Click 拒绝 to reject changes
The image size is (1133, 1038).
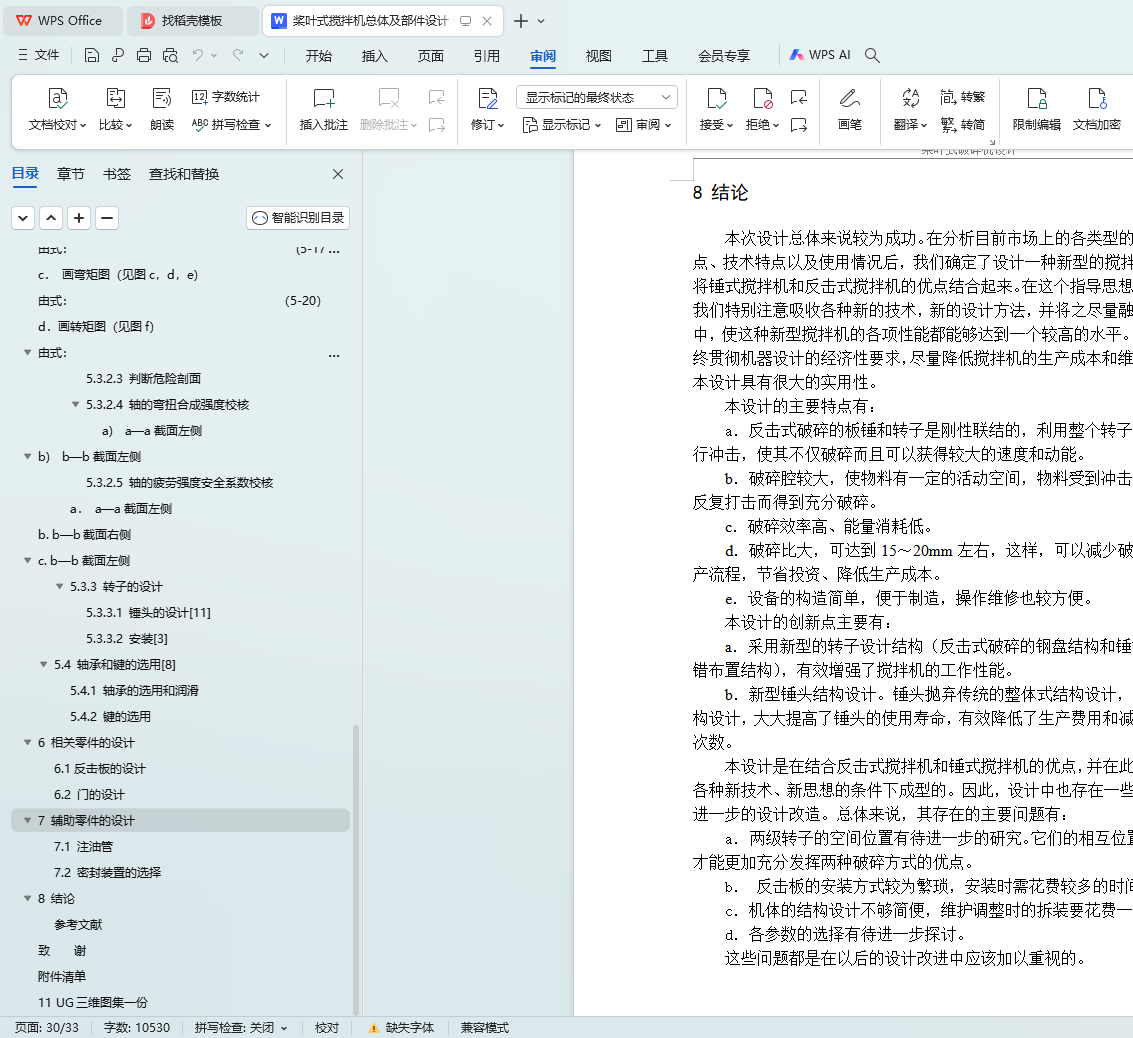762,110
